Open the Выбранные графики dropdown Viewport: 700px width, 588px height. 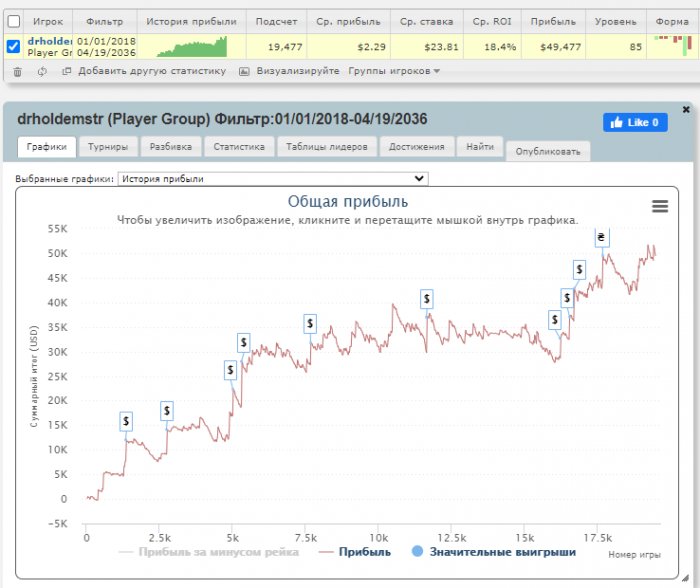pos(272,179)
